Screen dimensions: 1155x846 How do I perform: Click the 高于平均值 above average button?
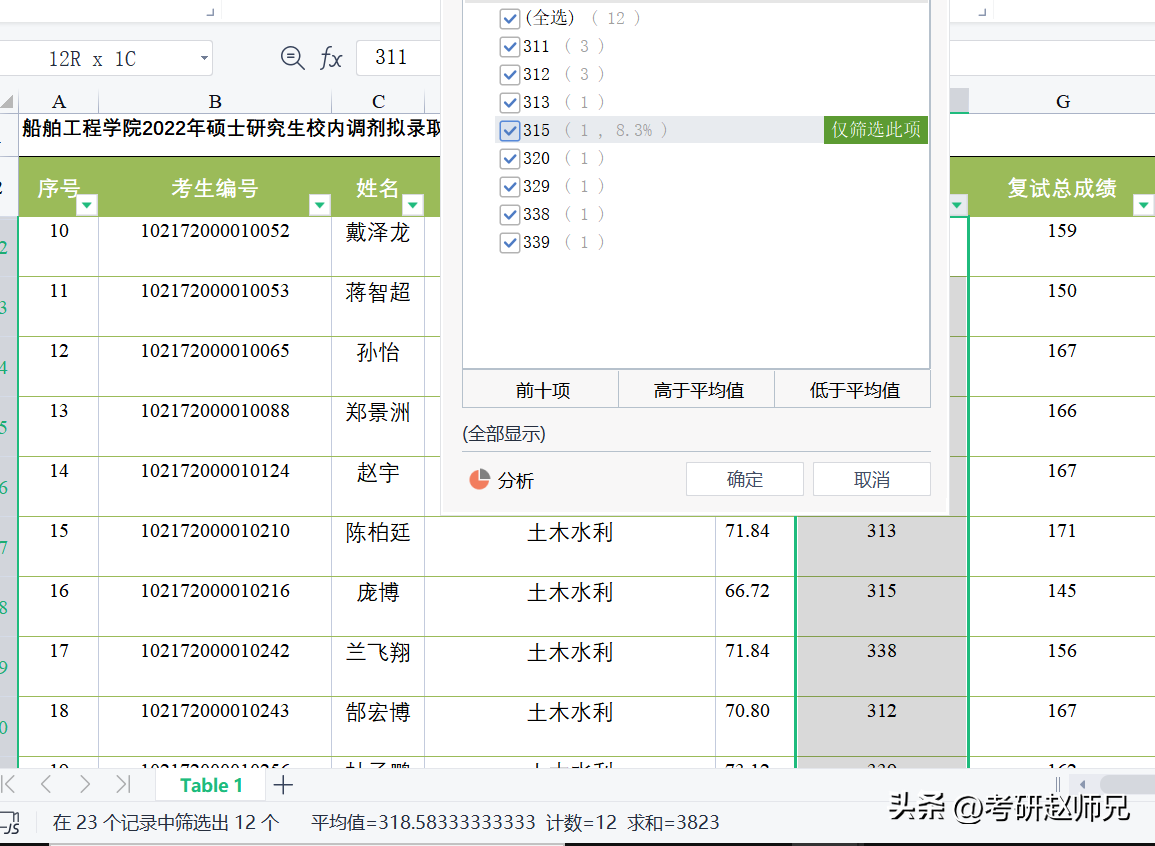(698, 390)
